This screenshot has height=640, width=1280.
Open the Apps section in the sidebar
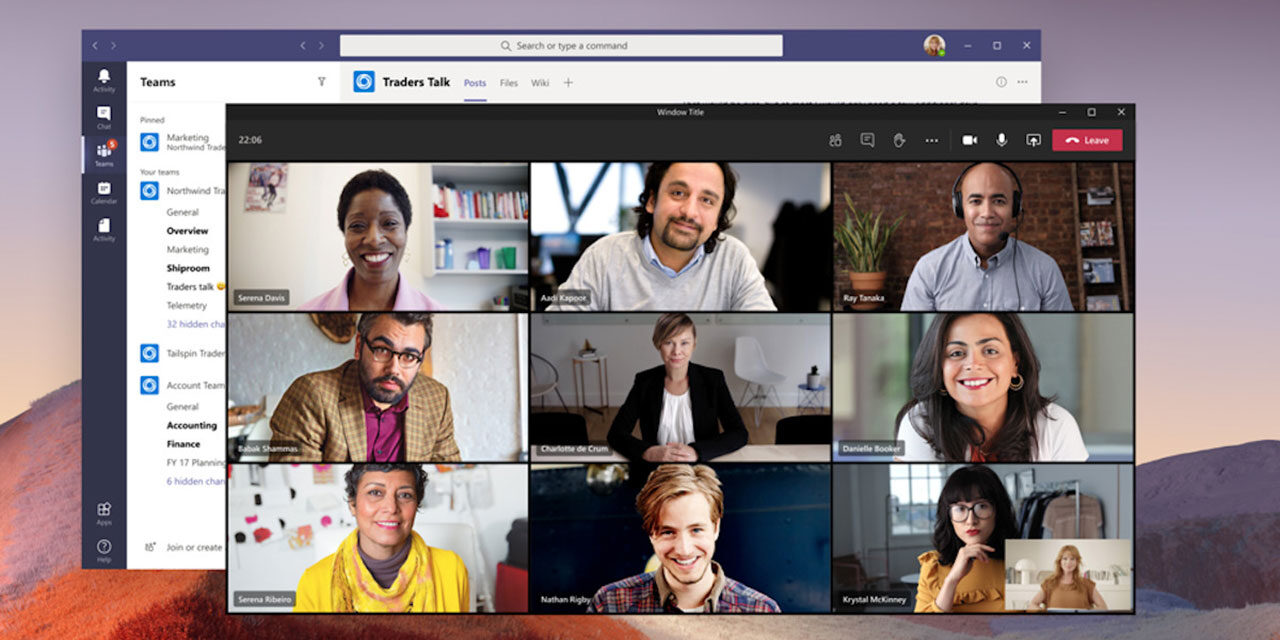103,511
